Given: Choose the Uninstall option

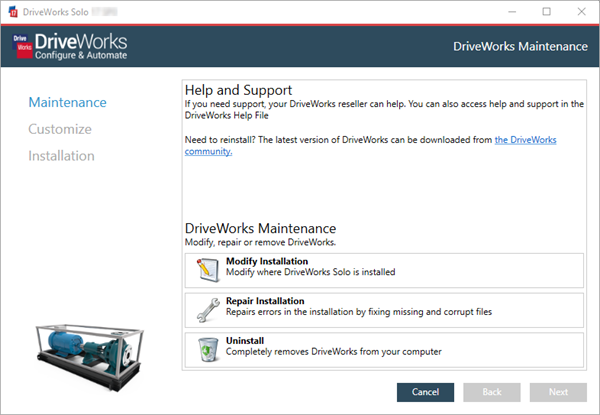Looking at the screenshot, I should click(384, 350).
